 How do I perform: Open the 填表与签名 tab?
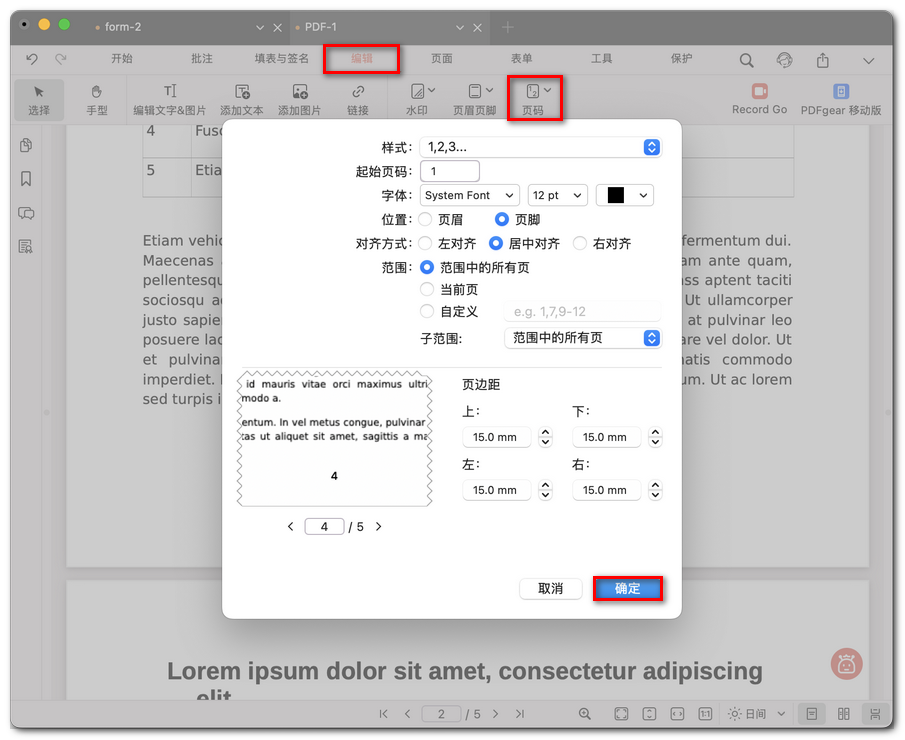click(x=282, y=58)
